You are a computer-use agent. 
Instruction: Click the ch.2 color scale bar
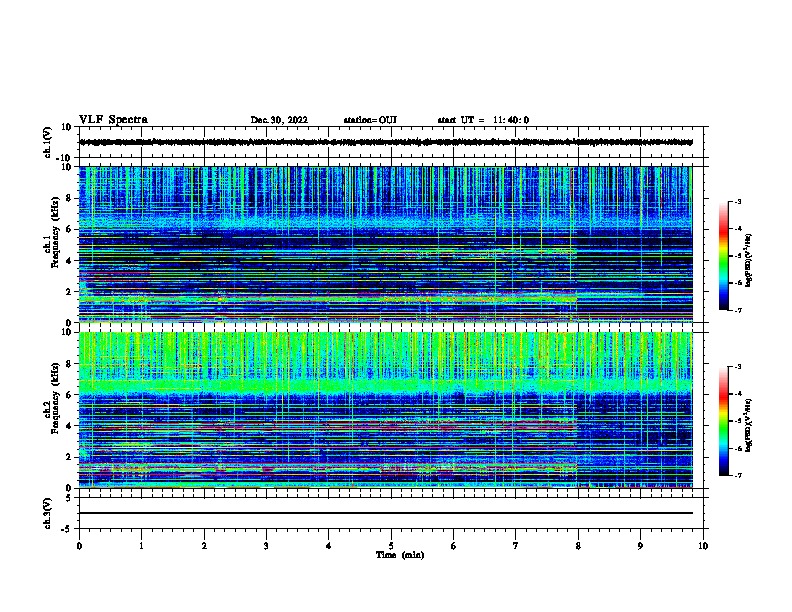(x=724, y=421)
